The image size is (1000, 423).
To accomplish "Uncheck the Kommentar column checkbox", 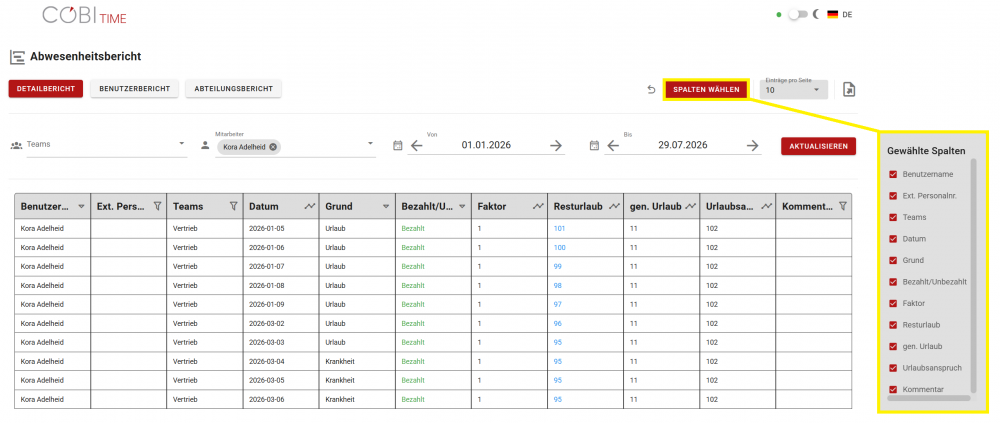I will point(893,389).
